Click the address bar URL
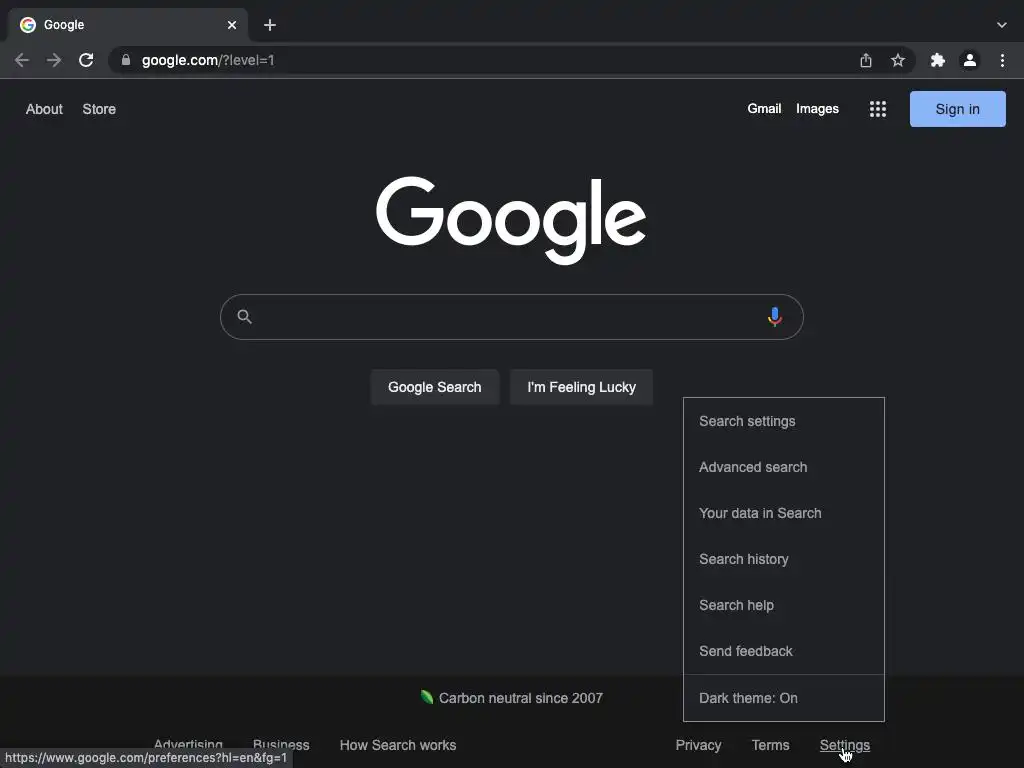The image size is (1024, 768). pos(208,60)
